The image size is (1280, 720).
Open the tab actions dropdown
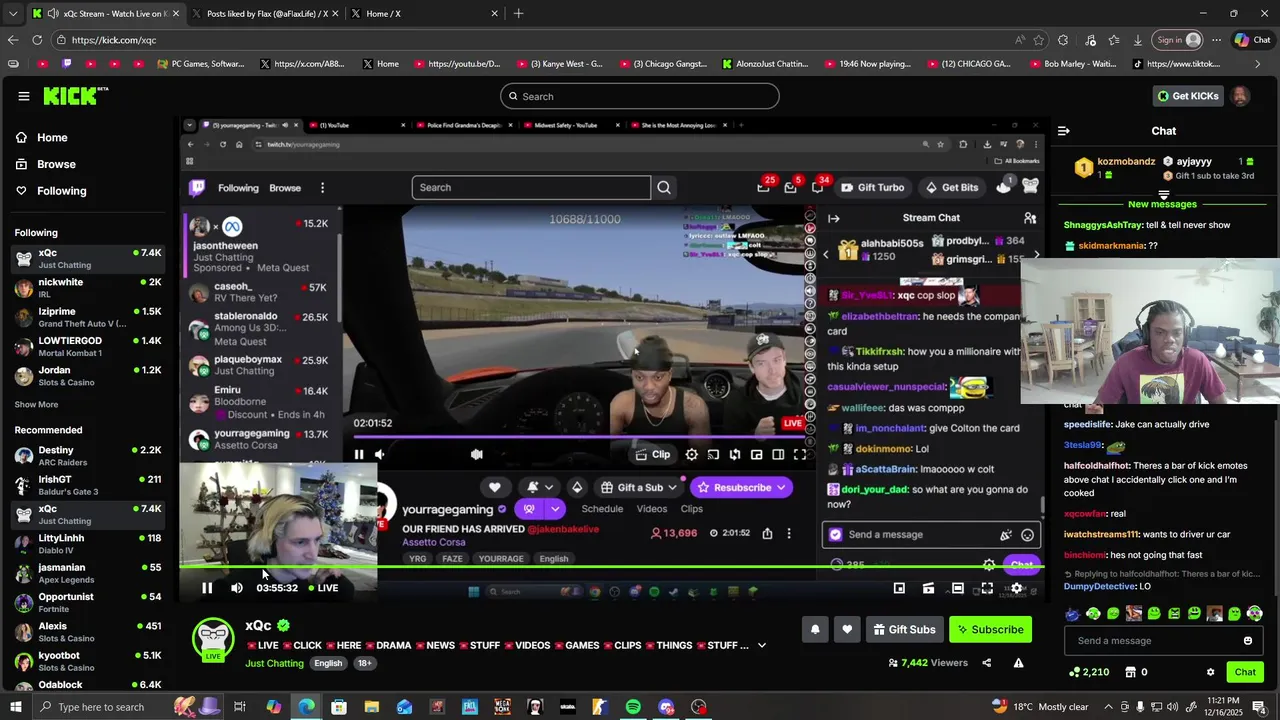tap(13, 14)
